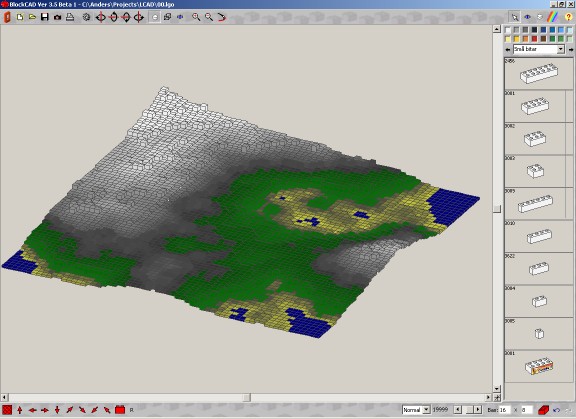Go to previous brick category with left arrow
This screenshot has width=576, height=419.
[x=508, y=49]
